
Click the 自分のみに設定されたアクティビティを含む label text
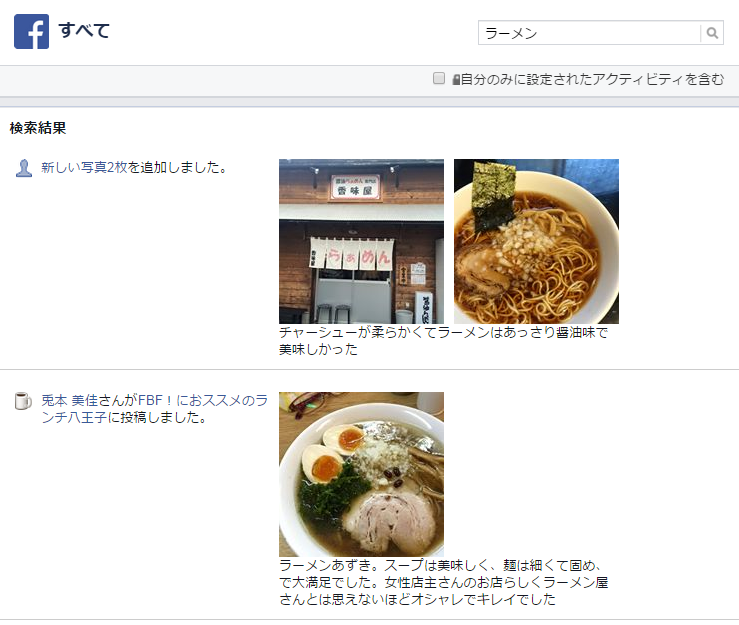coord(592,79)
